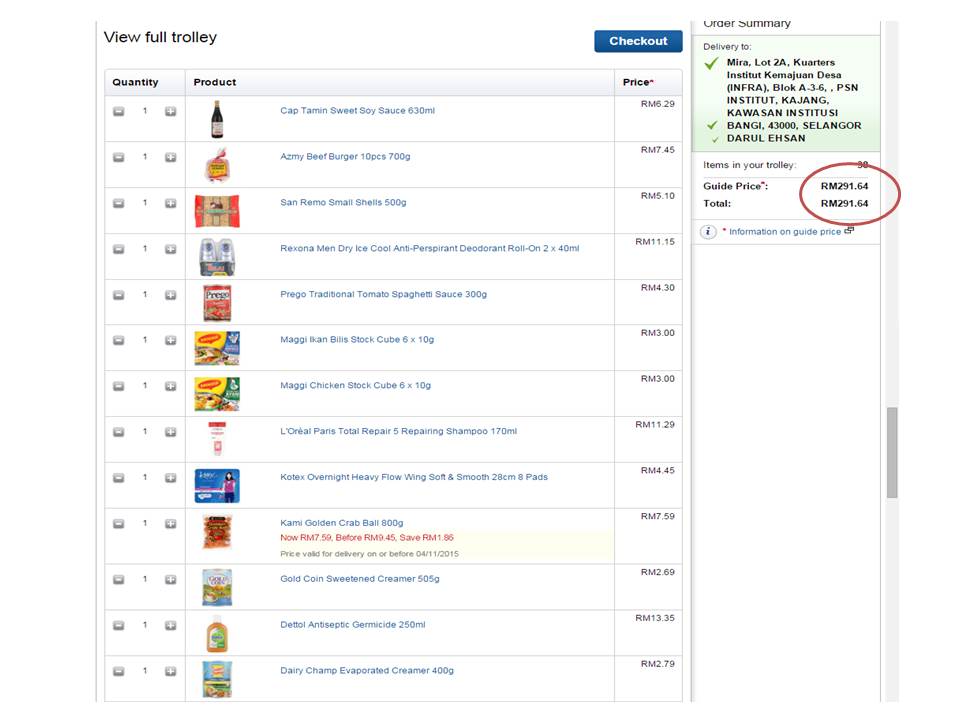Click the RM13.35 Dettol price
The image size is (960, 720).
[654, 618]
